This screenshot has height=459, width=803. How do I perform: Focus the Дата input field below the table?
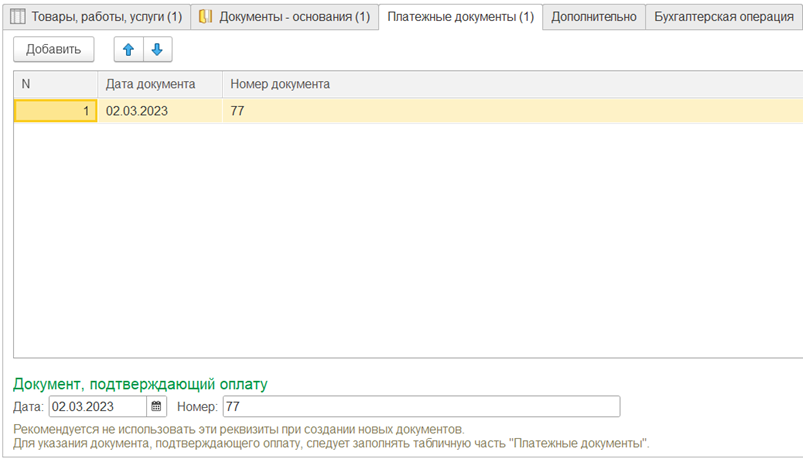point(98,406)
